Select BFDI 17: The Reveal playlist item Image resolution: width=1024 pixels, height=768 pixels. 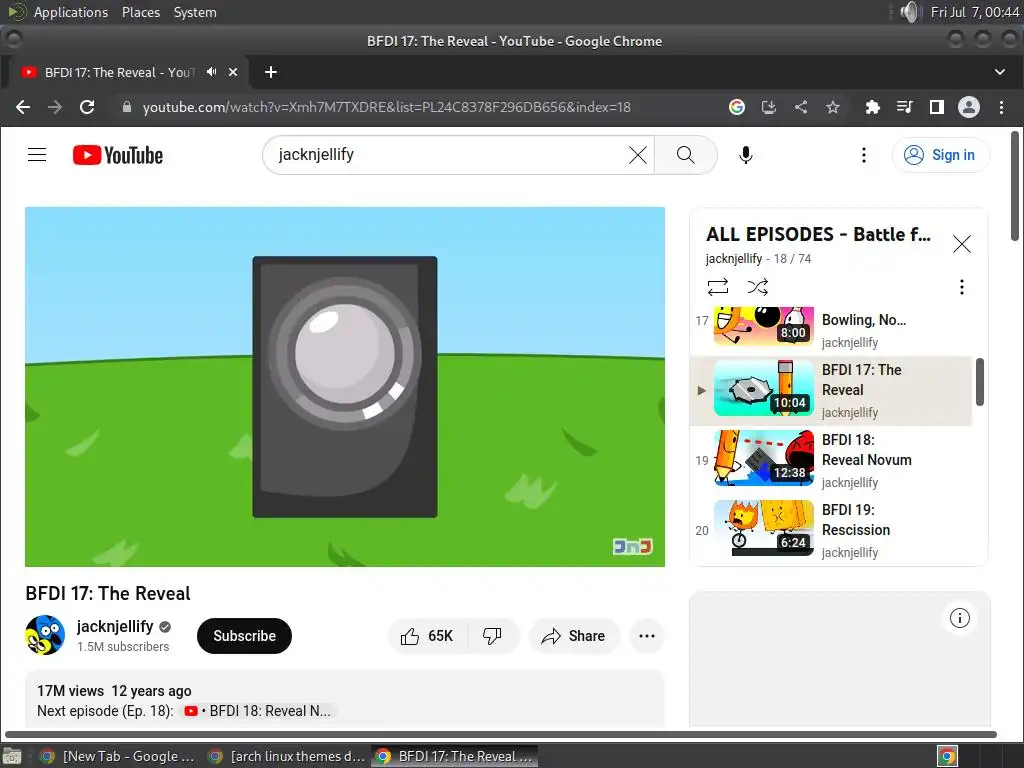(x=831, y=391)
